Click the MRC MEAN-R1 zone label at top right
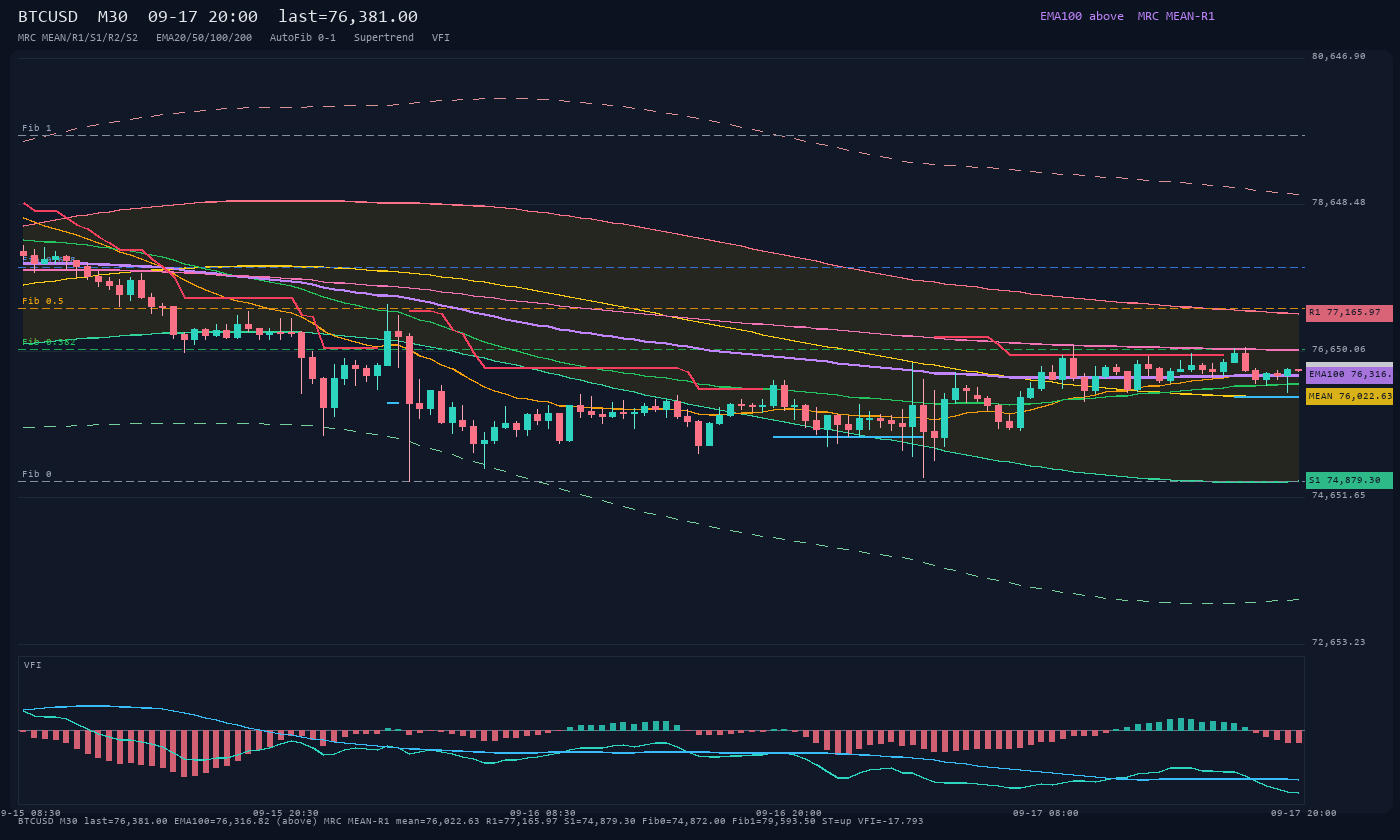1400x840 pixels. coord(1176,16)
